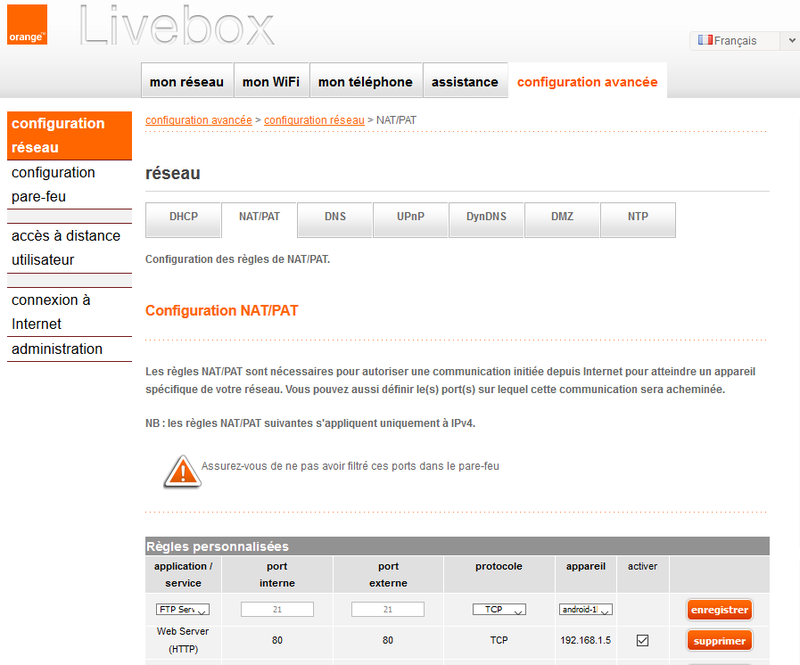Click the Règles personnalisées table header
Image resolution: width=800 pixels, height=665 pixels.
tap(457, 546)
